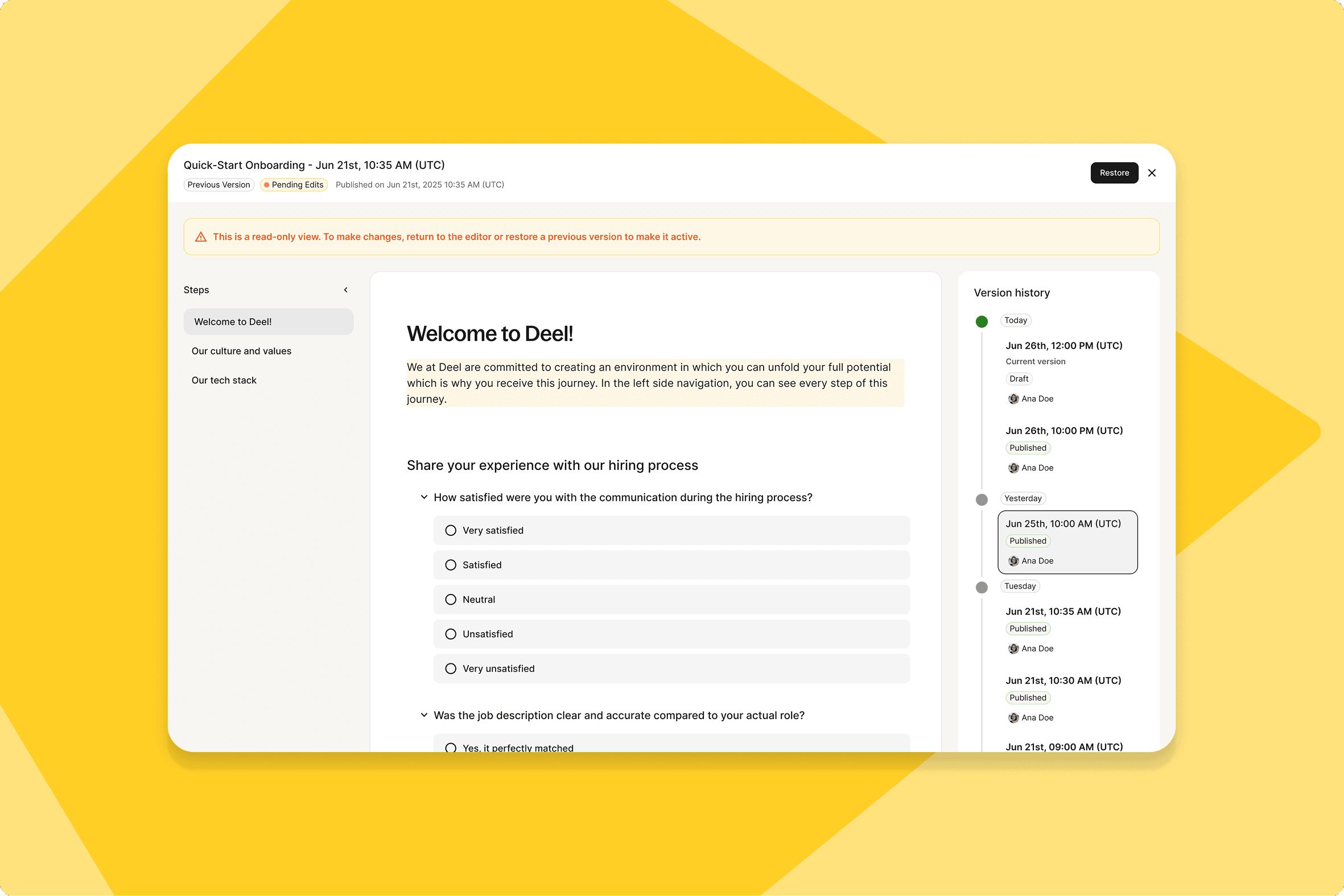Screen dimensions: 1344x896
Task: Select the Welcome to Deel! step
Action: (x=268, y=322)
